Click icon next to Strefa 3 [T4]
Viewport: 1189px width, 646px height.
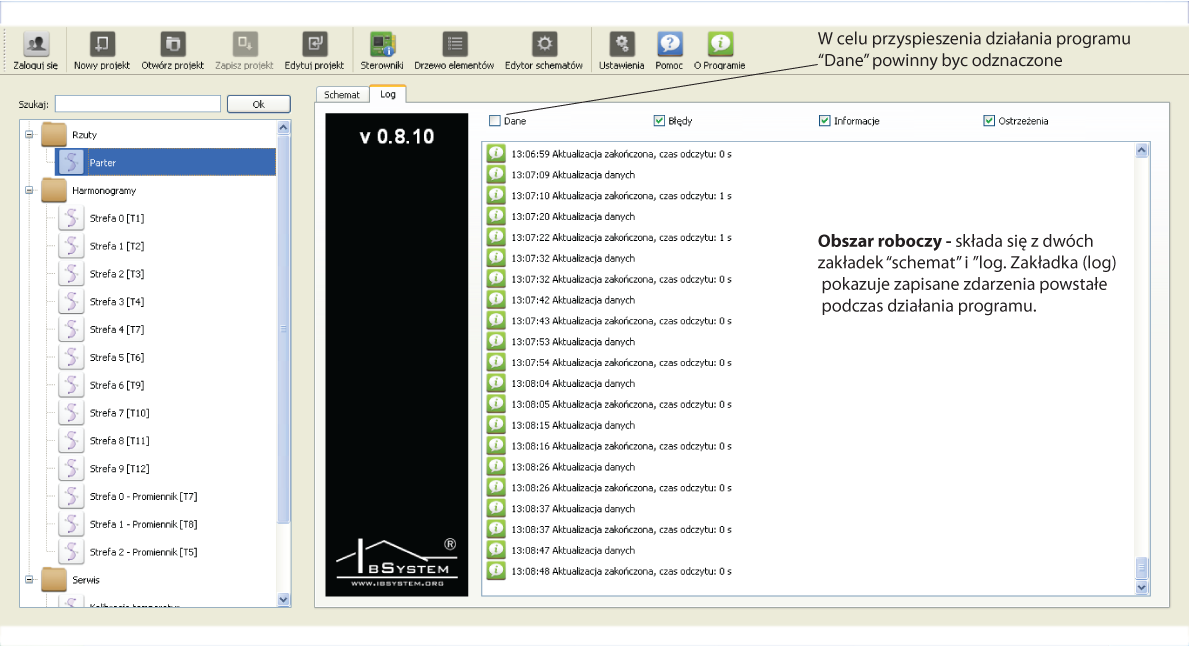tap(71, 302)
